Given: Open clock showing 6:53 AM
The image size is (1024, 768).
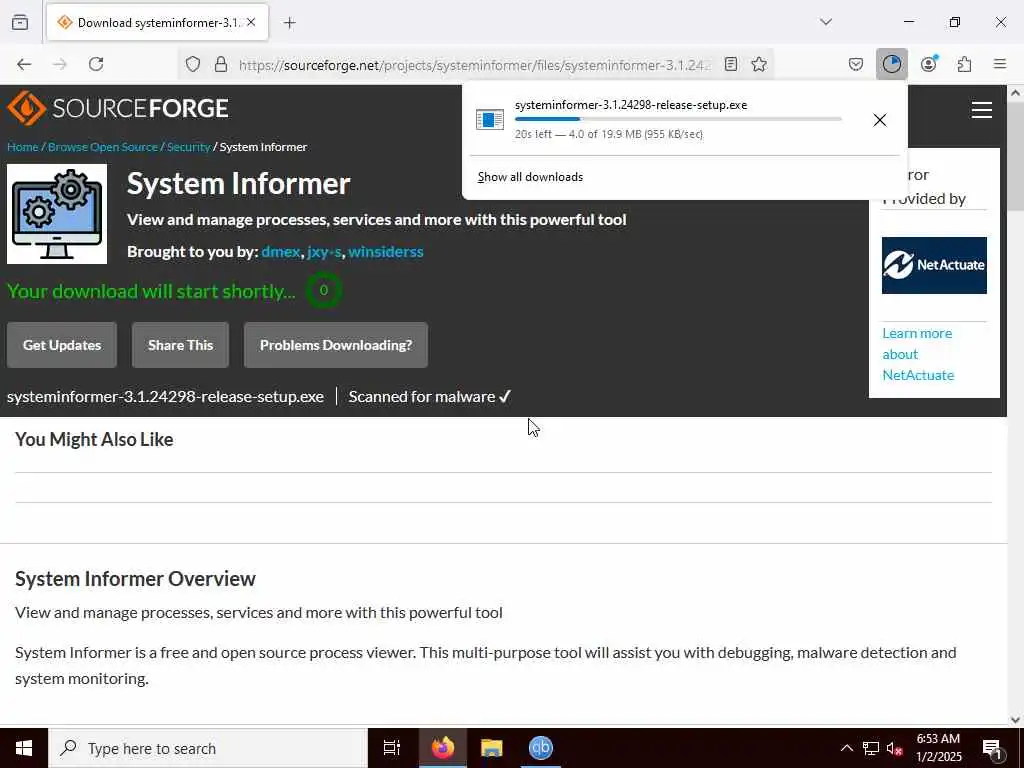Looking at the screenshot, I should pos(938,748).
